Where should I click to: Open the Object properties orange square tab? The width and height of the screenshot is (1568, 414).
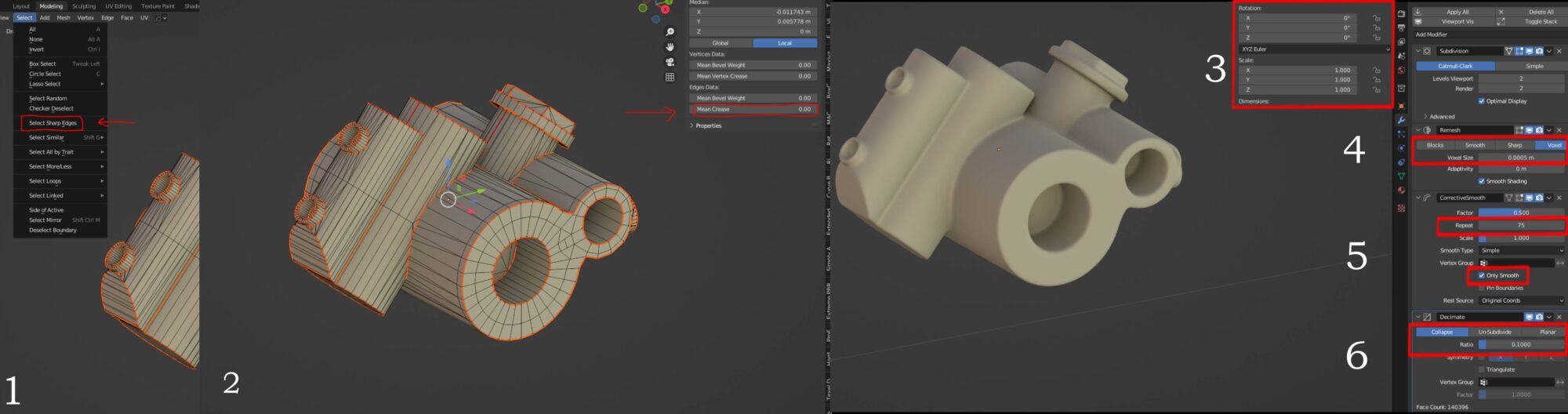point(1401,106)
